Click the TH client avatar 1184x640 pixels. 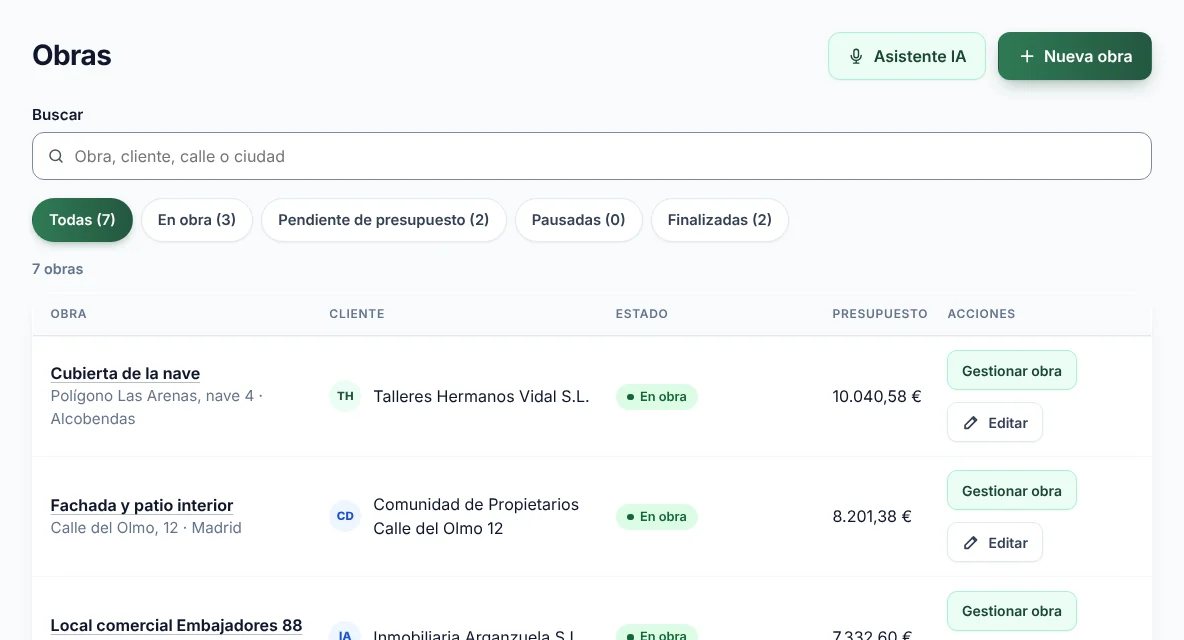point(345,396)
